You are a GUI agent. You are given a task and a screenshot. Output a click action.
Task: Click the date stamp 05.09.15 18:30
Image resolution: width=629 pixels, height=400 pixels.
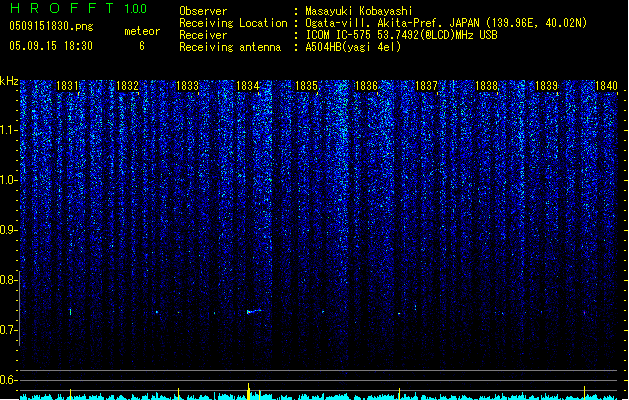pyautogui.click(x=51, y=46)
